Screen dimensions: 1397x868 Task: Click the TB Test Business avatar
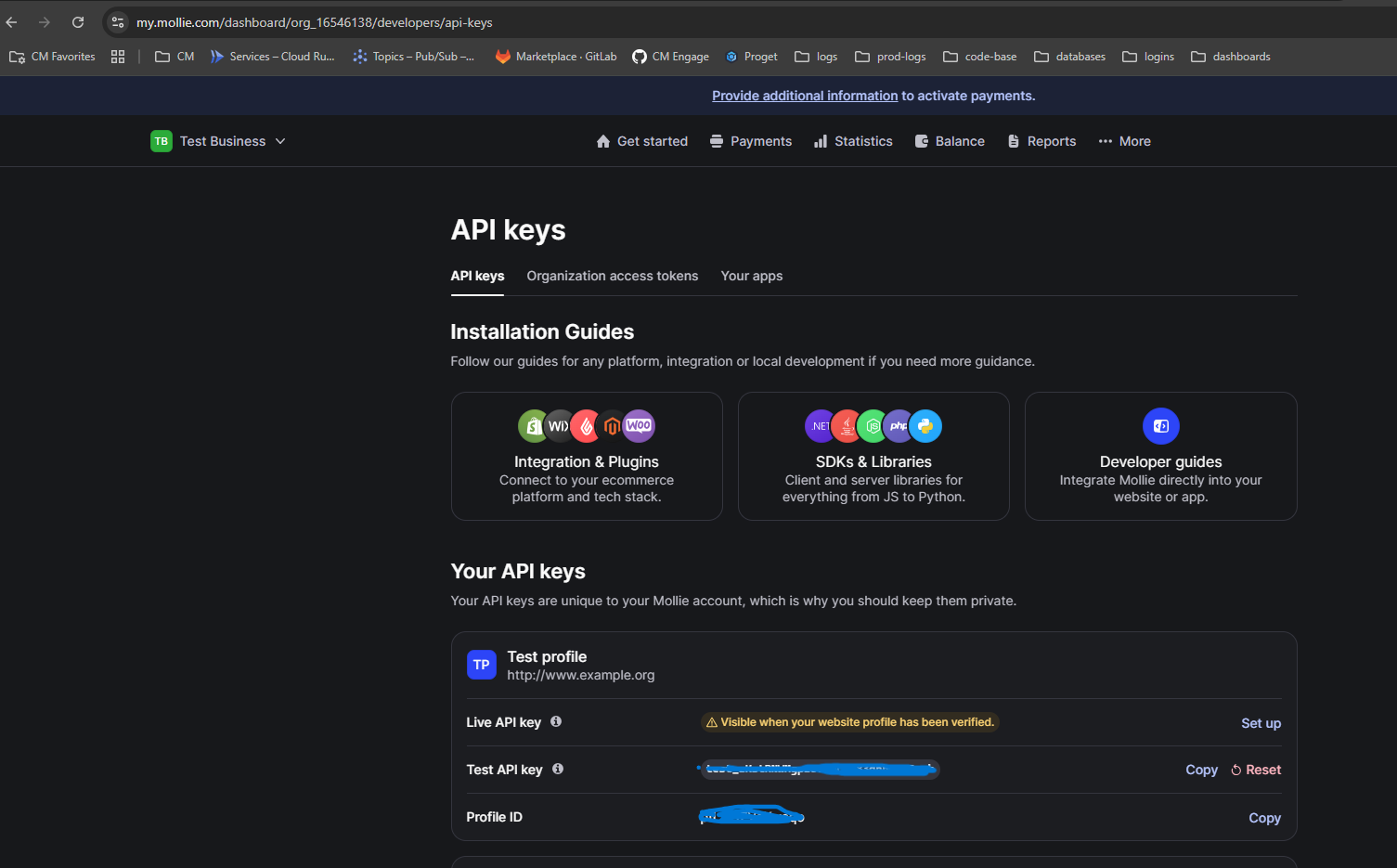(x=162, y=141)
